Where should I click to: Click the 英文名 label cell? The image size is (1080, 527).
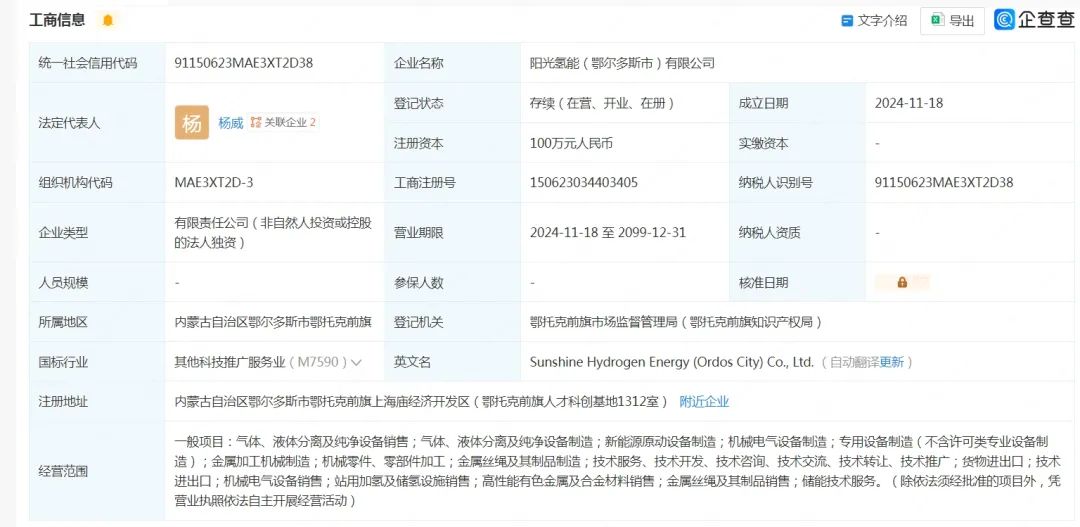pyautogui.click(x=453, y=362)
